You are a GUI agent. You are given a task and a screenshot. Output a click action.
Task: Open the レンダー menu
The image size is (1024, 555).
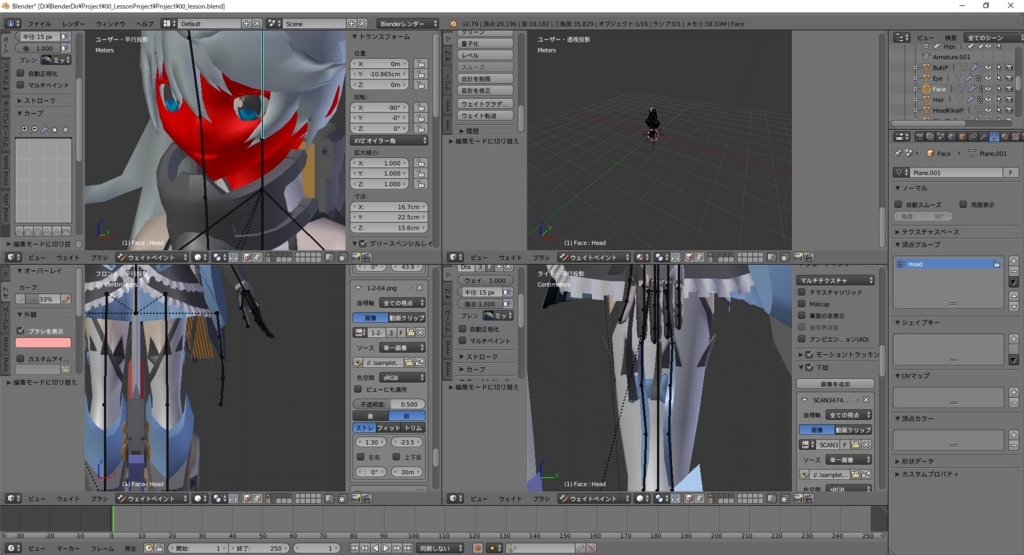[x=73, y=24]
